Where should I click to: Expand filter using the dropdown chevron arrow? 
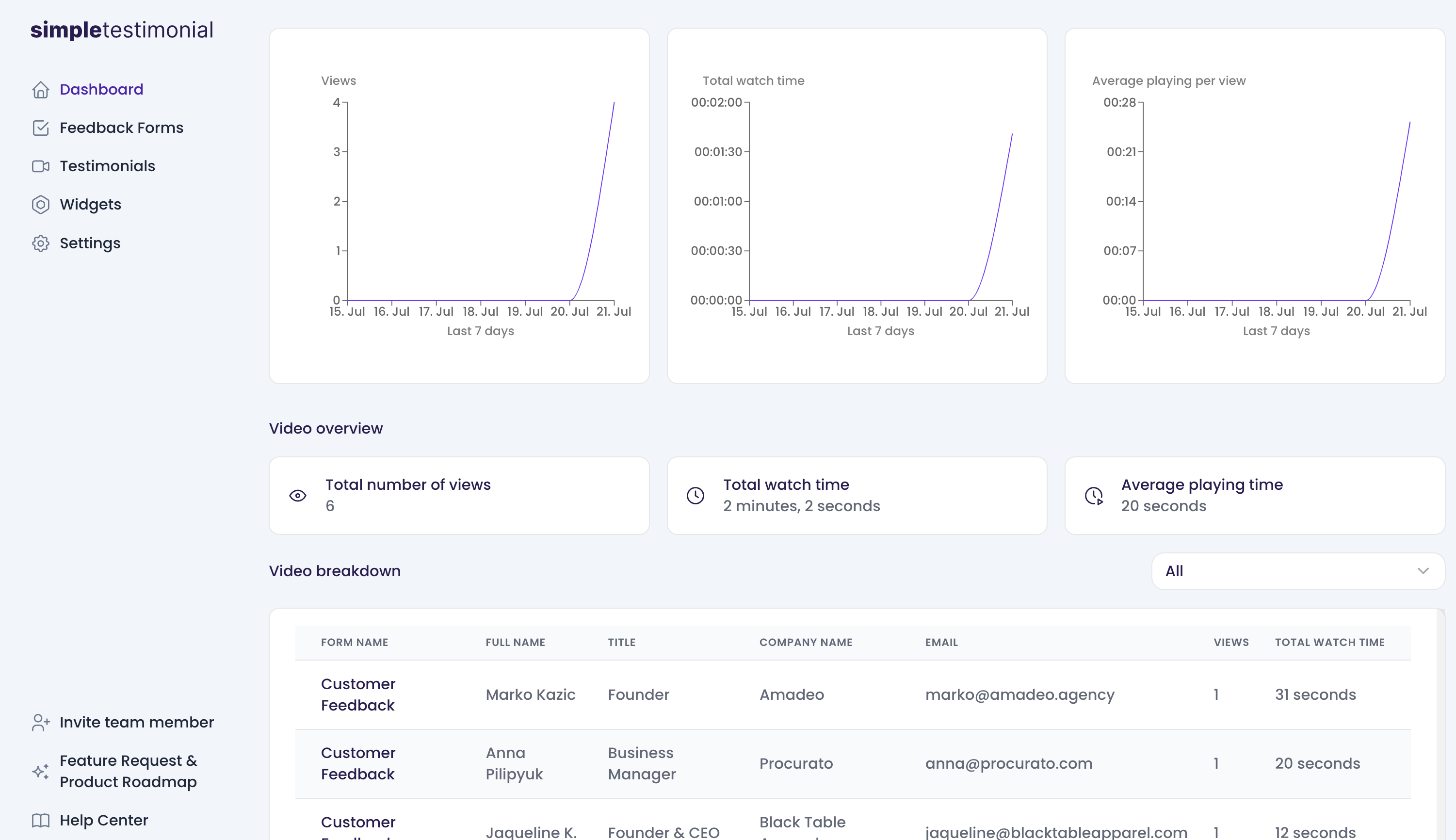click(1423, 571)
